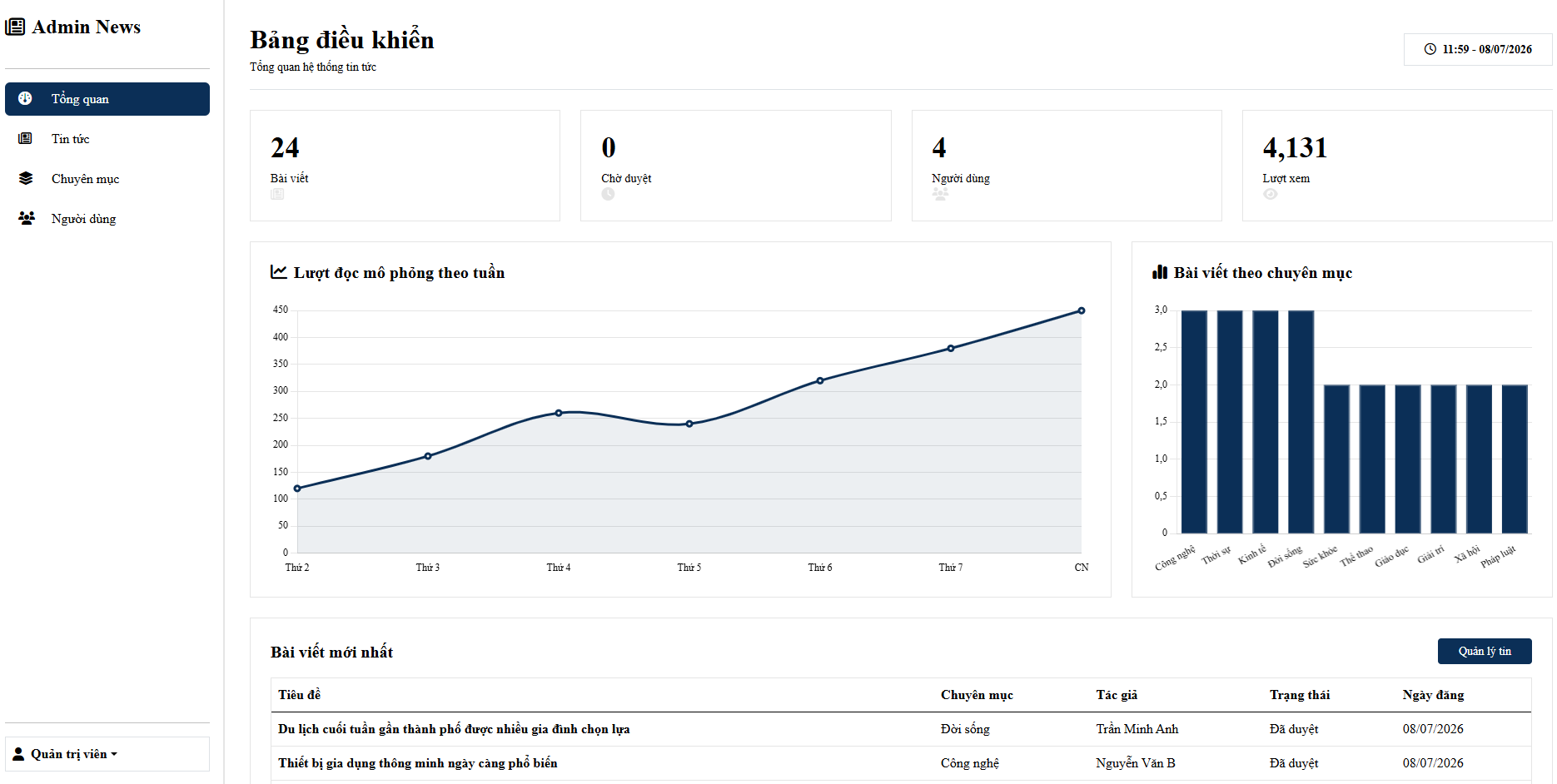Open the Du lịch cuối tuần article row
The height and width of the screenshot is (784, 1557).
click(x=901, y=729)
